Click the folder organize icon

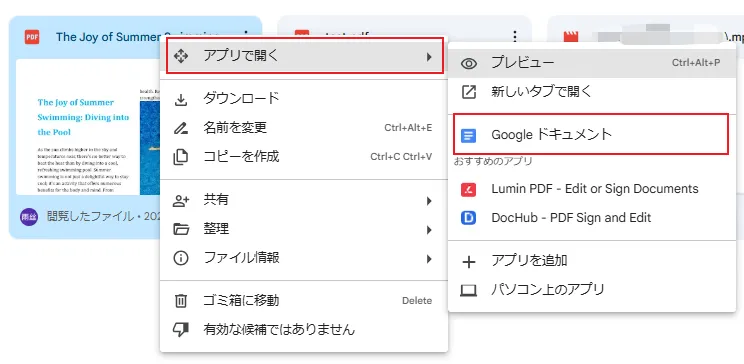point(181,230)
